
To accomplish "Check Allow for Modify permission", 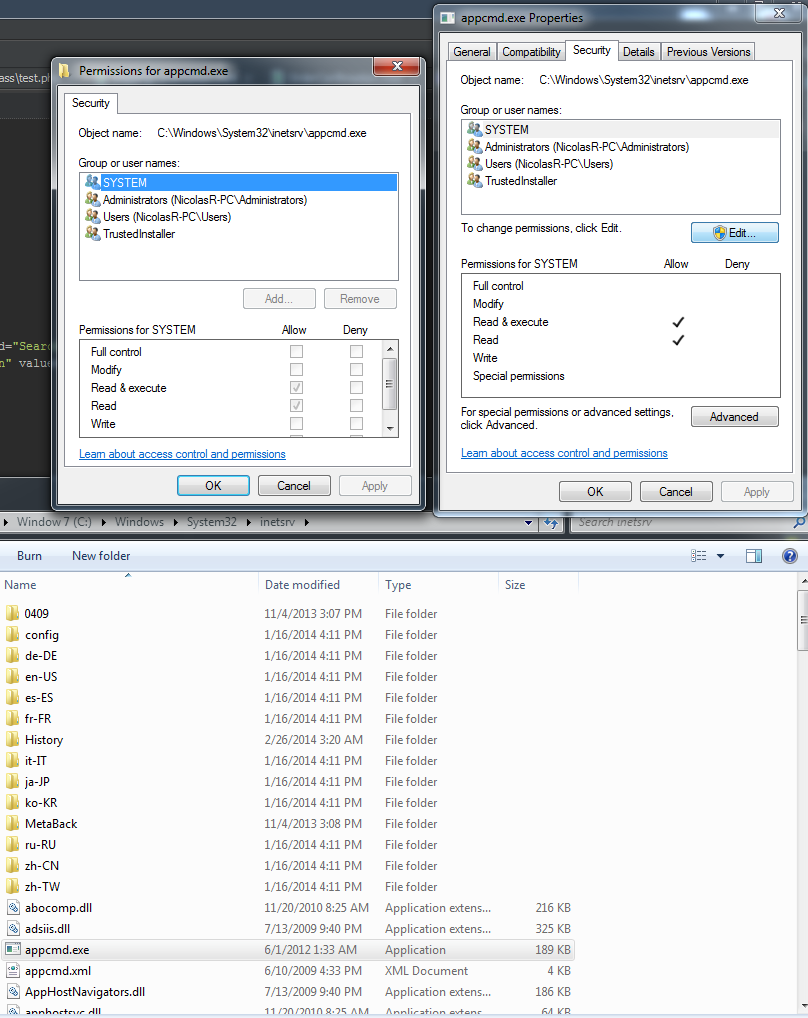I will tap(297, 369).
